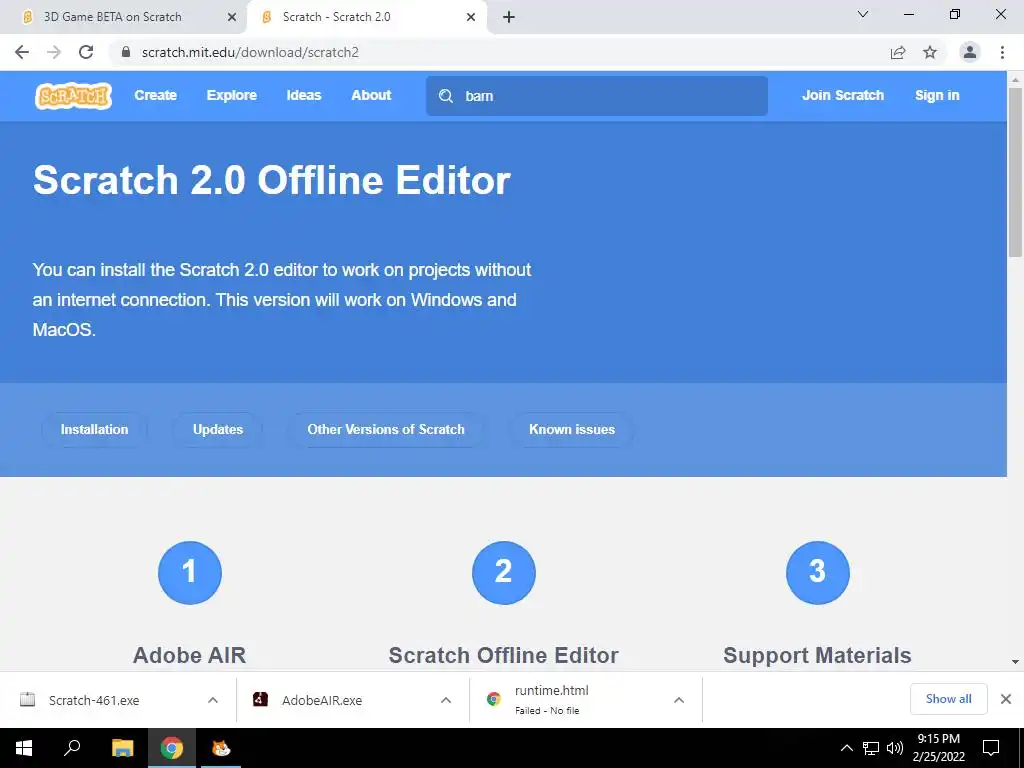Screen dimensions: 1024x768
Task: Open the Create menu item
Action: [x=155, y=95]
